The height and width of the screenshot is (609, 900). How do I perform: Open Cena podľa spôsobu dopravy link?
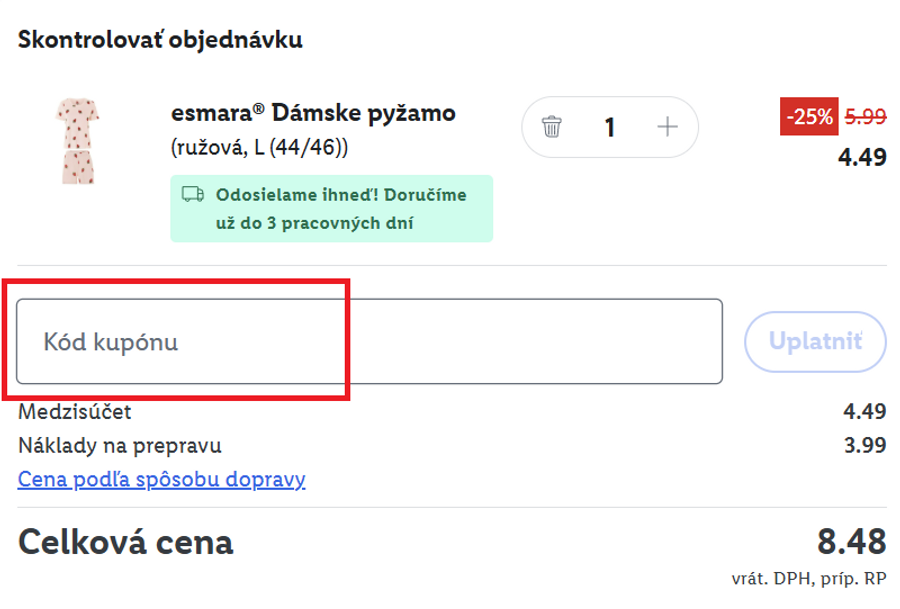[x=159, y=481]
